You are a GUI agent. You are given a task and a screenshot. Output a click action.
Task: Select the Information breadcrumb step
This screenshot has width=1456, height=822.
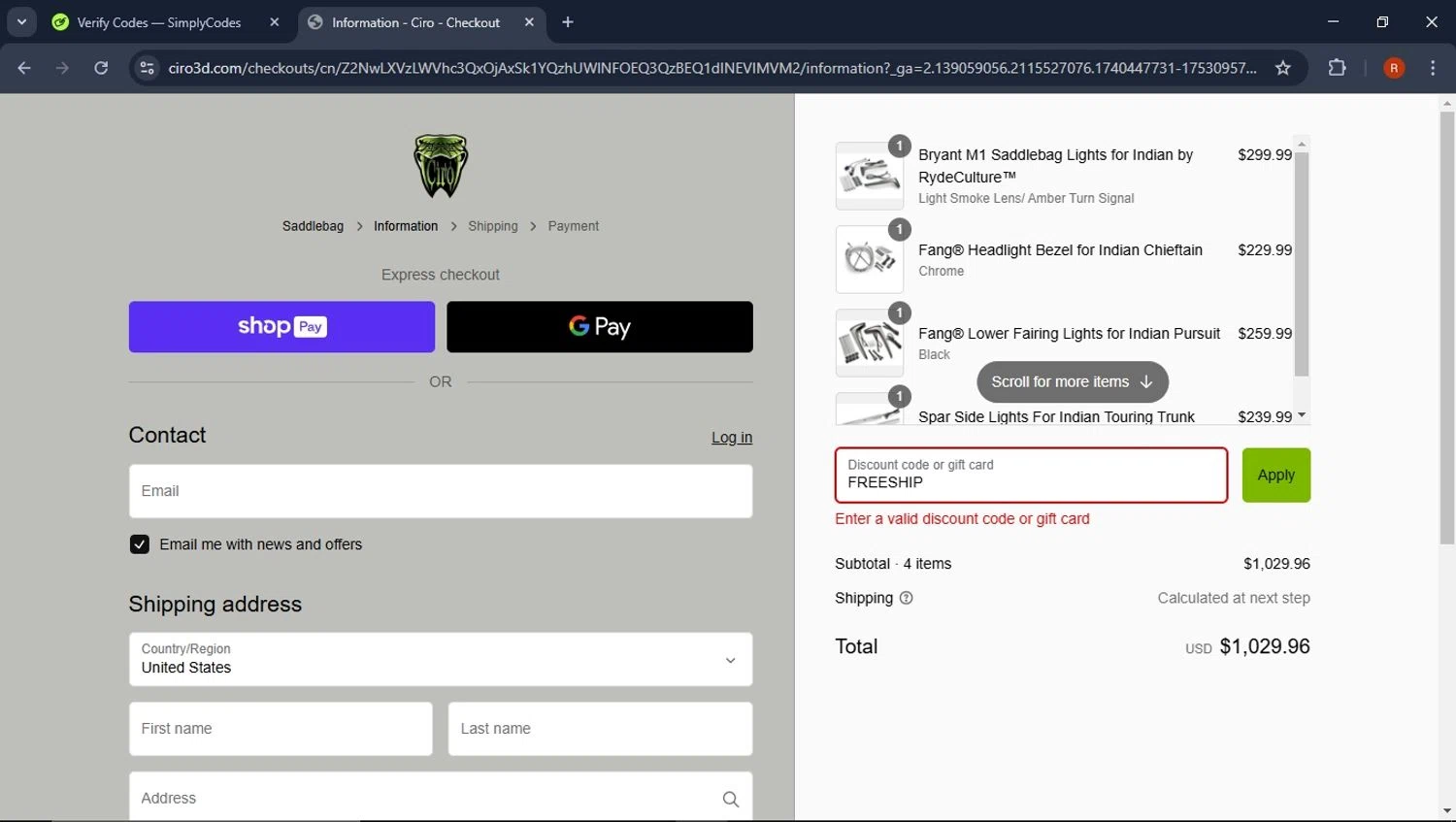coord(406,226)
